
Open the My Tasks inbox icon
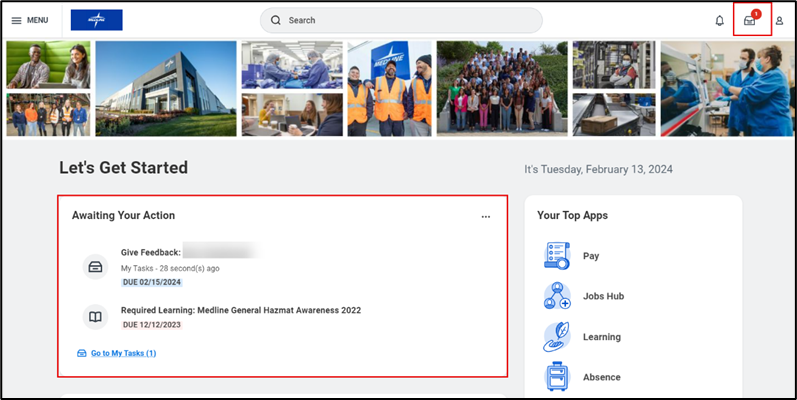[750, 21]
